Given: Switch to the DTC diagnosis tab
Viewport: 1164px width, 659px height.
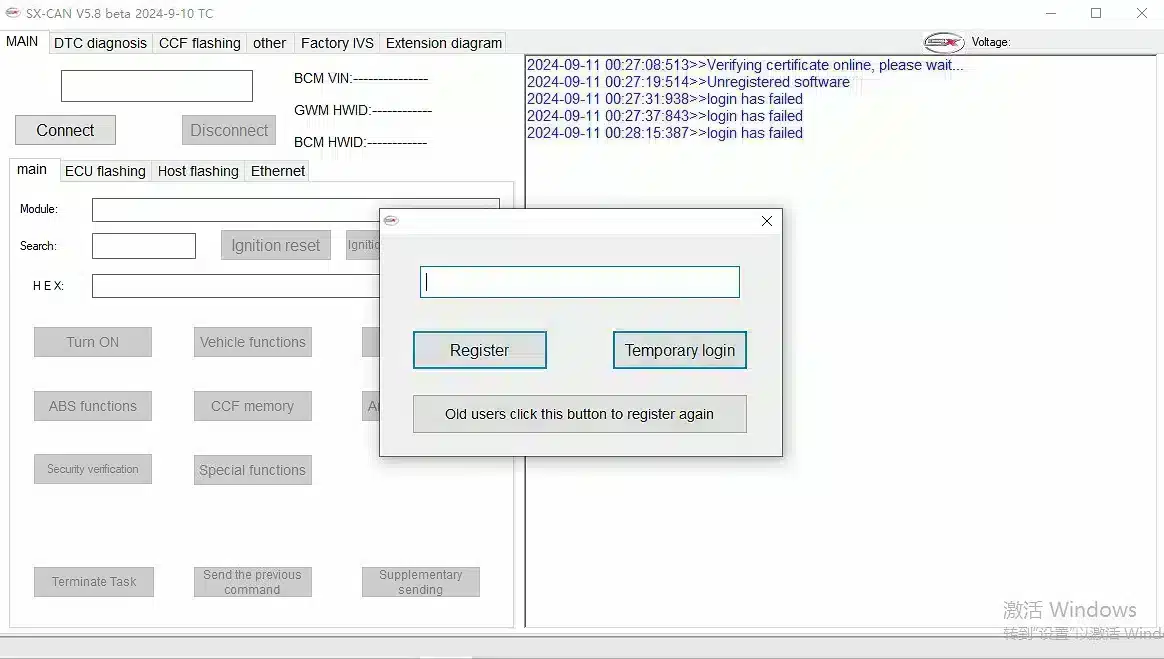Looking at the screenshot, I should tap(100, 43).
